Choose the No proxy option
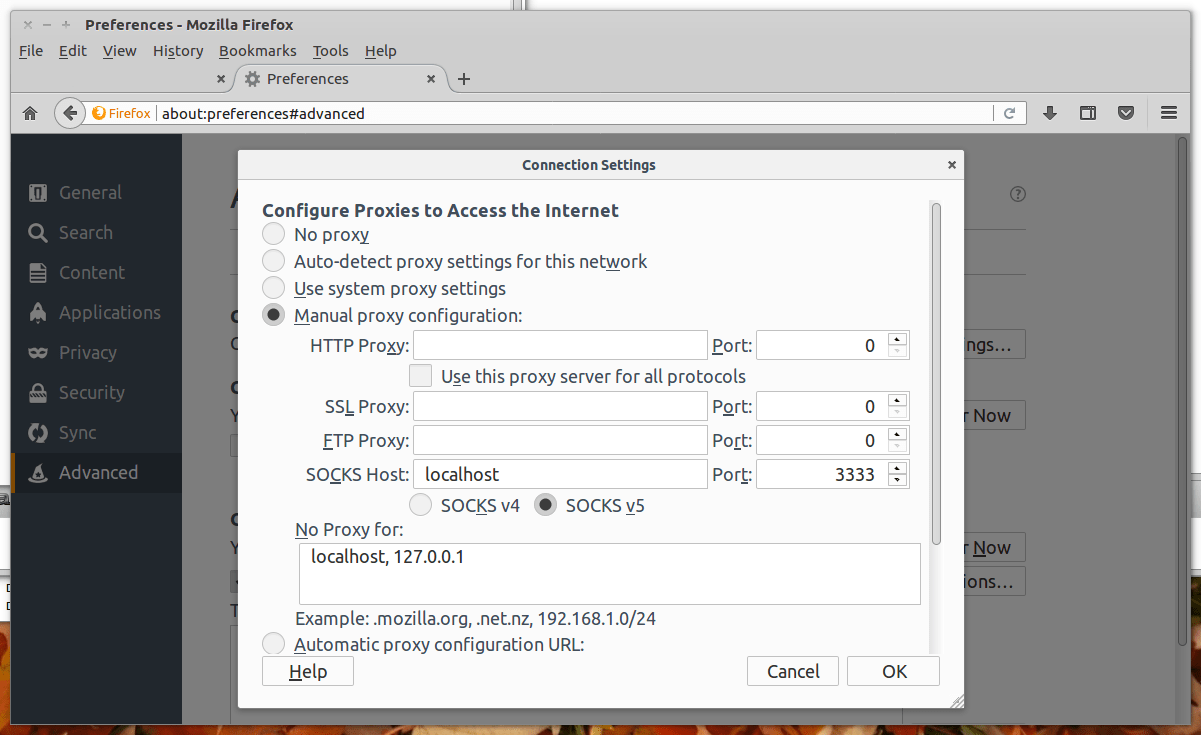Screen dimensions: 1201x735 pyautogui.click(x=273, y=234)
